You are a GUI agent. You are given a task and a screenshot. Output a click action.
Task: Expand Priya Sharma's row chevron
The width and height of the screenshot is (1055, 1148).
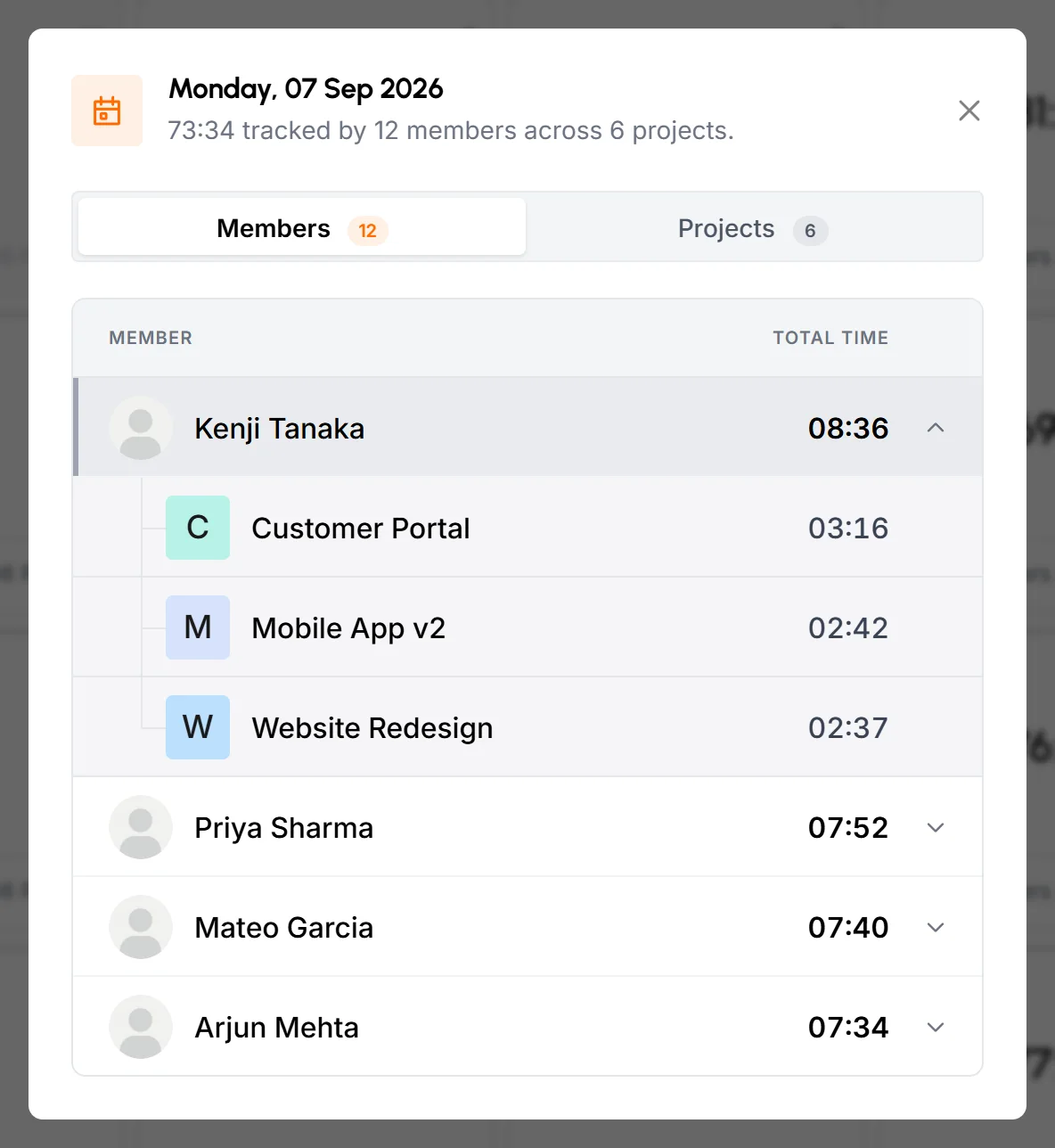click(936, 827)
